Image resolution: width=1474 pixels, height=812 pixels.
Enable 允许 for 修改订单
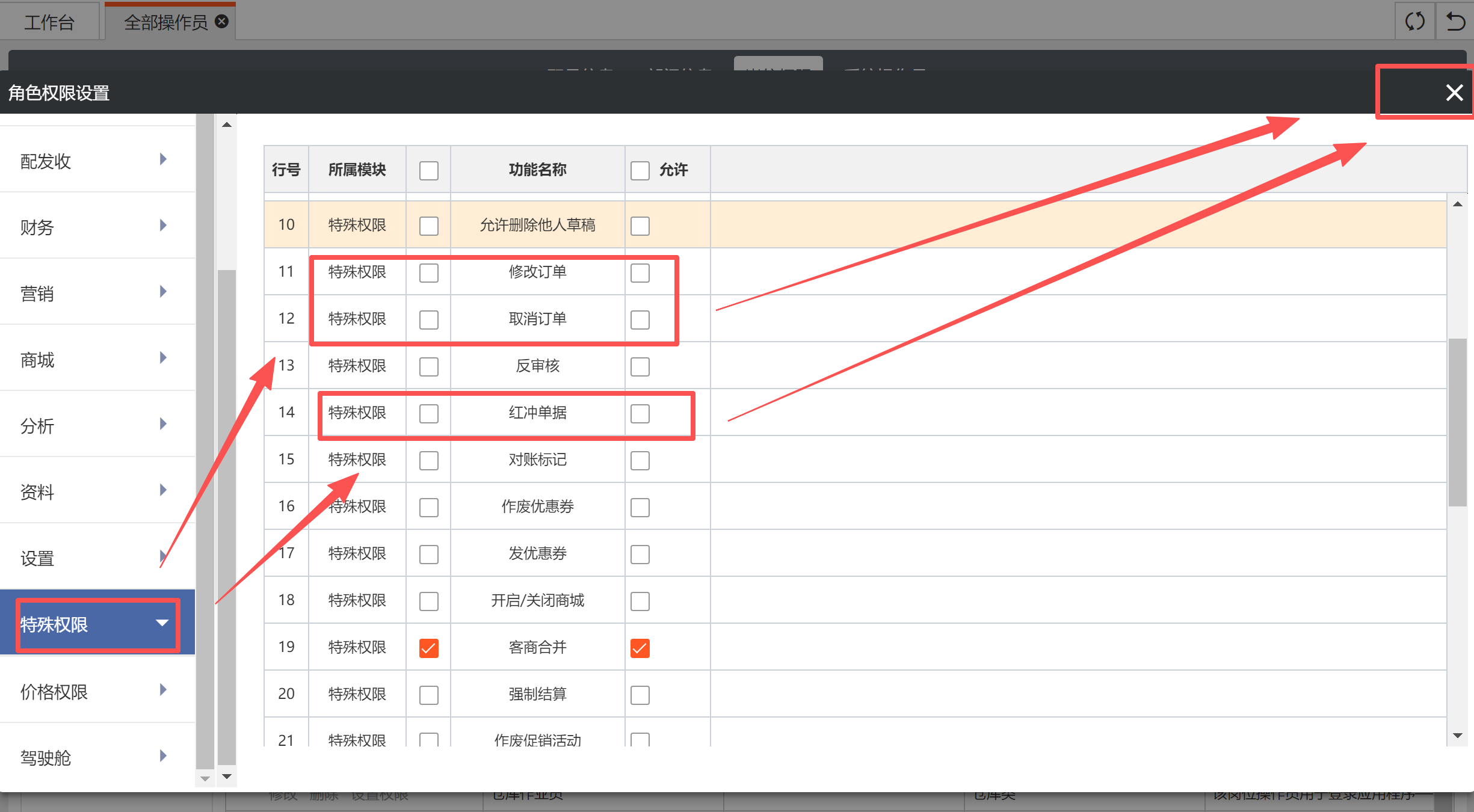[x=640, y=272]
